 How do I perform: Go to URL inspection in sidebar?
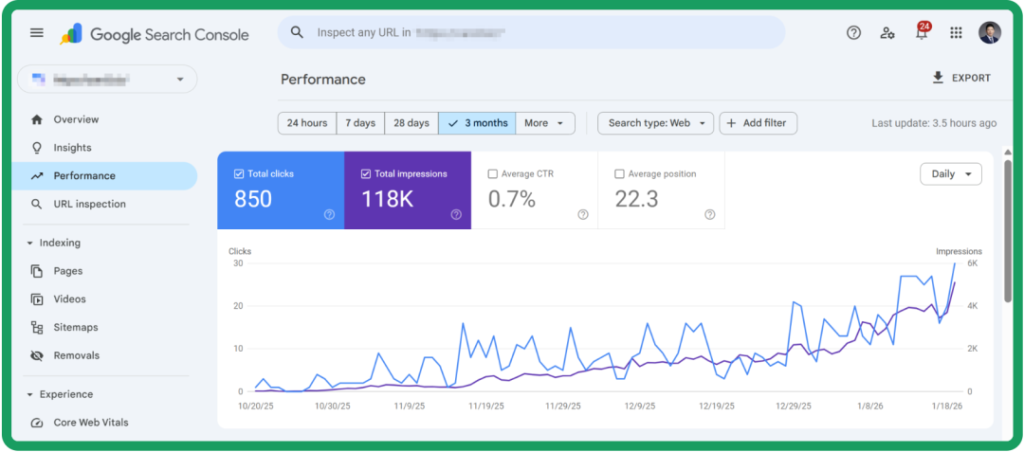(89, 204)
